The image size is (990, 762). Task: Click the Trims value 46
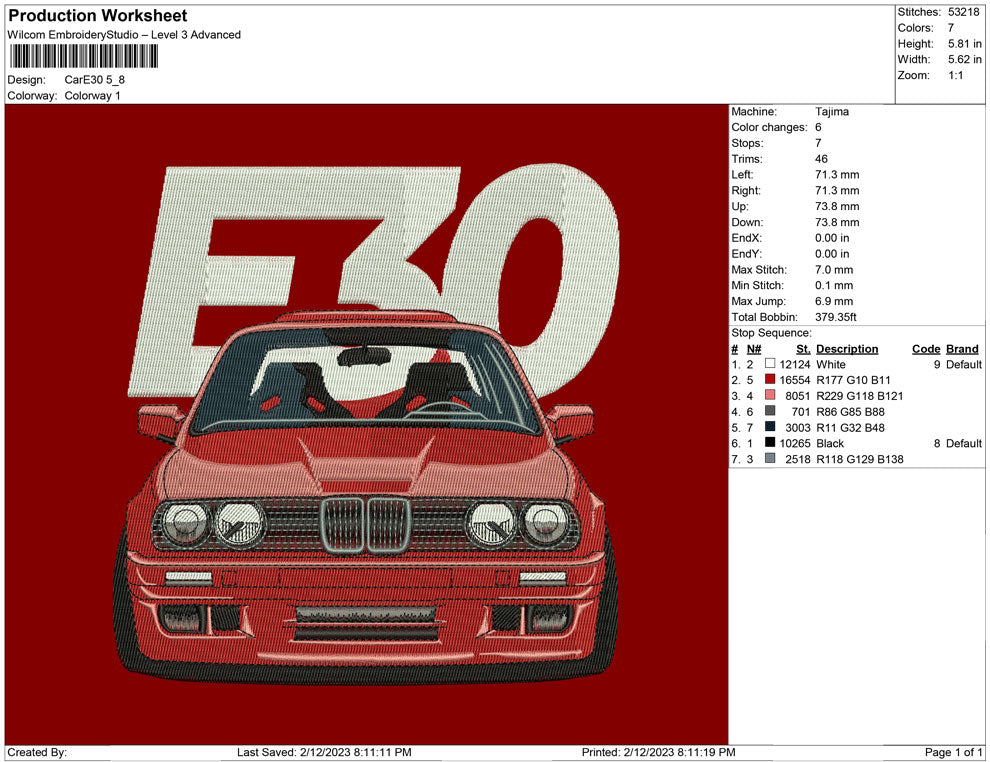(x=821, y=158)
